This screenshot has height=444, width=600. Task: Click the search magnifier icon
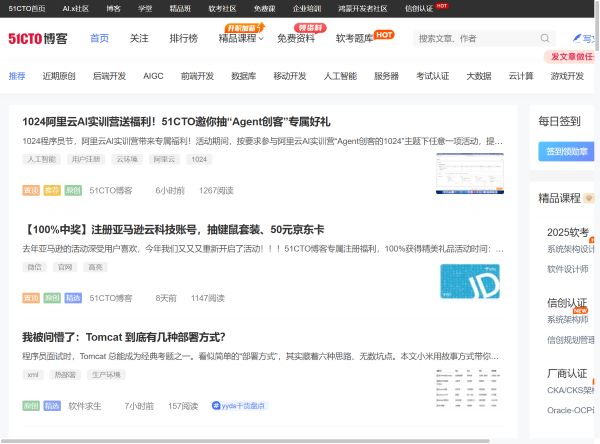(x=545, y=38)
